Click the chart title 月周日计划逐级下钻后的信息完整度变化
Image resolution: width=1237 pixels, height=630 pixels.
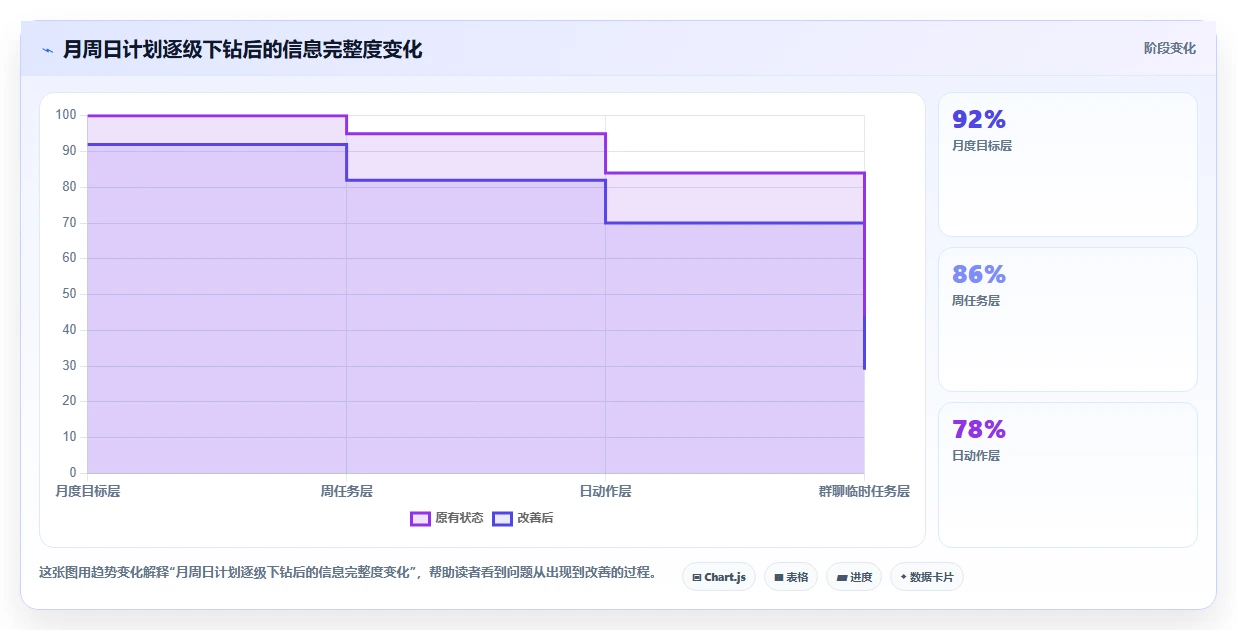pyautogui.click(x=243, y=49)
